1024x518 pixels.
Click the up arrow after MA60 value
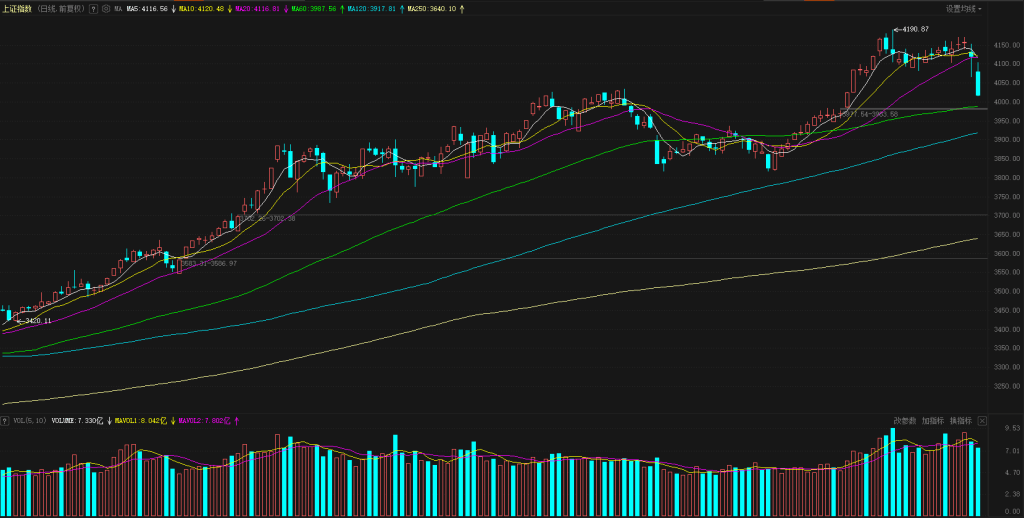pyautogui.click(x=342, y=8)
